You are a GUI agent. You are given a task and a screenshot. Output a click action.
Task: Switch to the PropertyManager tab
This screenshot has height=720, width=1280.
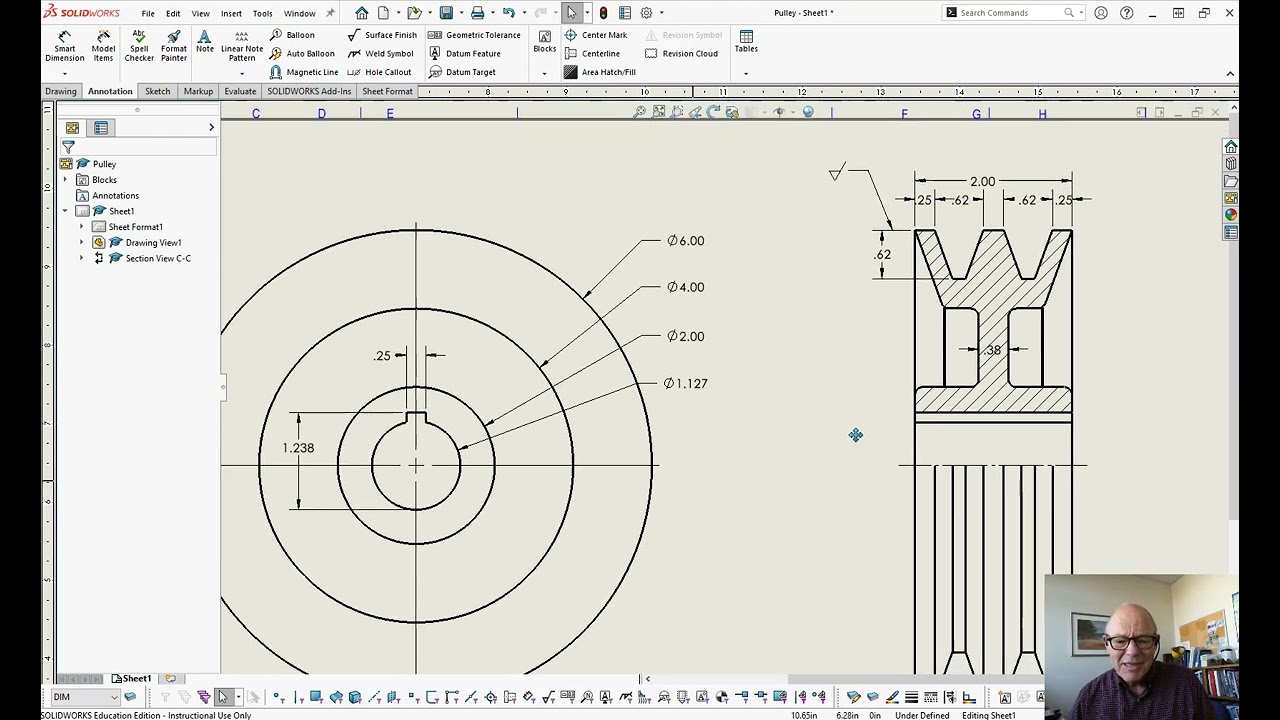pyautogui.click(x=101, y=128)
